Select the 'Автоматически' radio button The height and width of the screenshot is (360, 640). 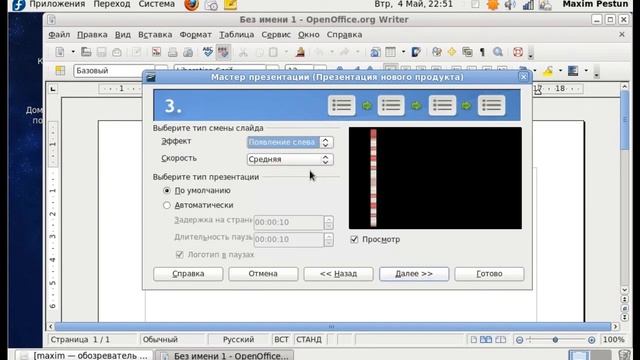tap(167, 205)
